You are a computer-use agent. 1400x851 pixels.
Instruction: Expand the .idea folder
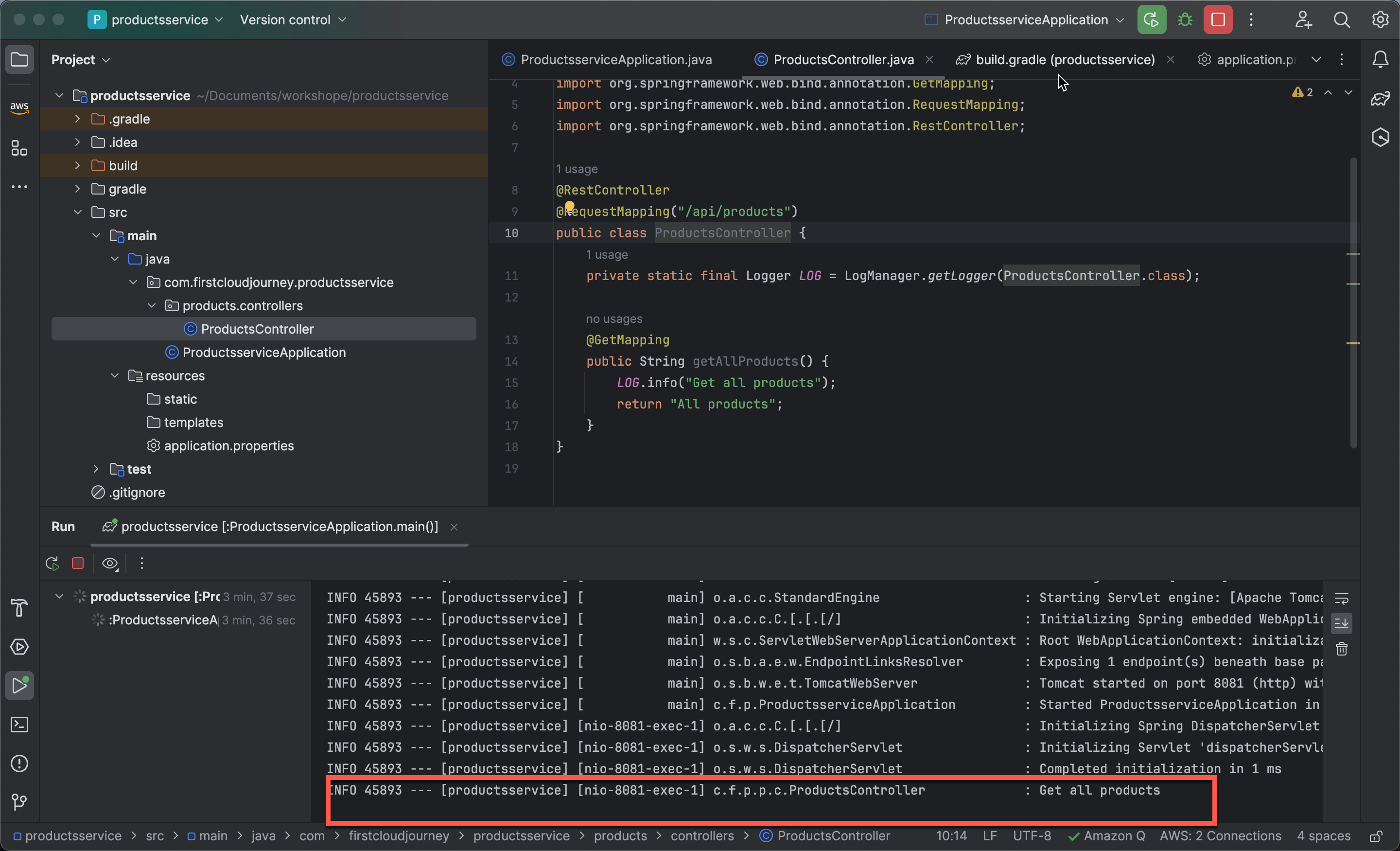pyautogui.click(x=78, y=142)
